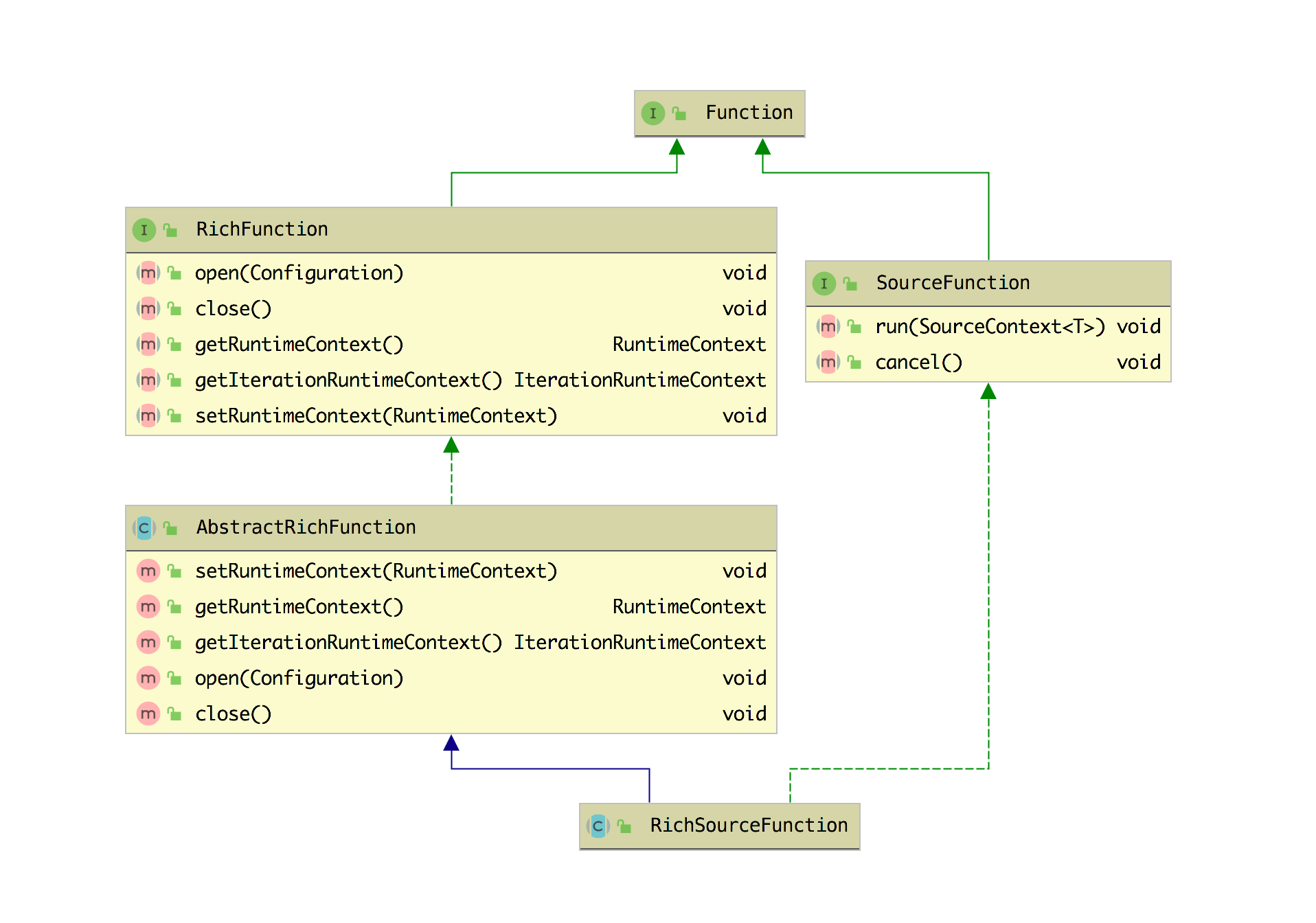The height and width of the screenshot is (923, 1316).
Task: Click getIterationRuntimeContext() in RichFunction
Action: click(x=348, y=380)
